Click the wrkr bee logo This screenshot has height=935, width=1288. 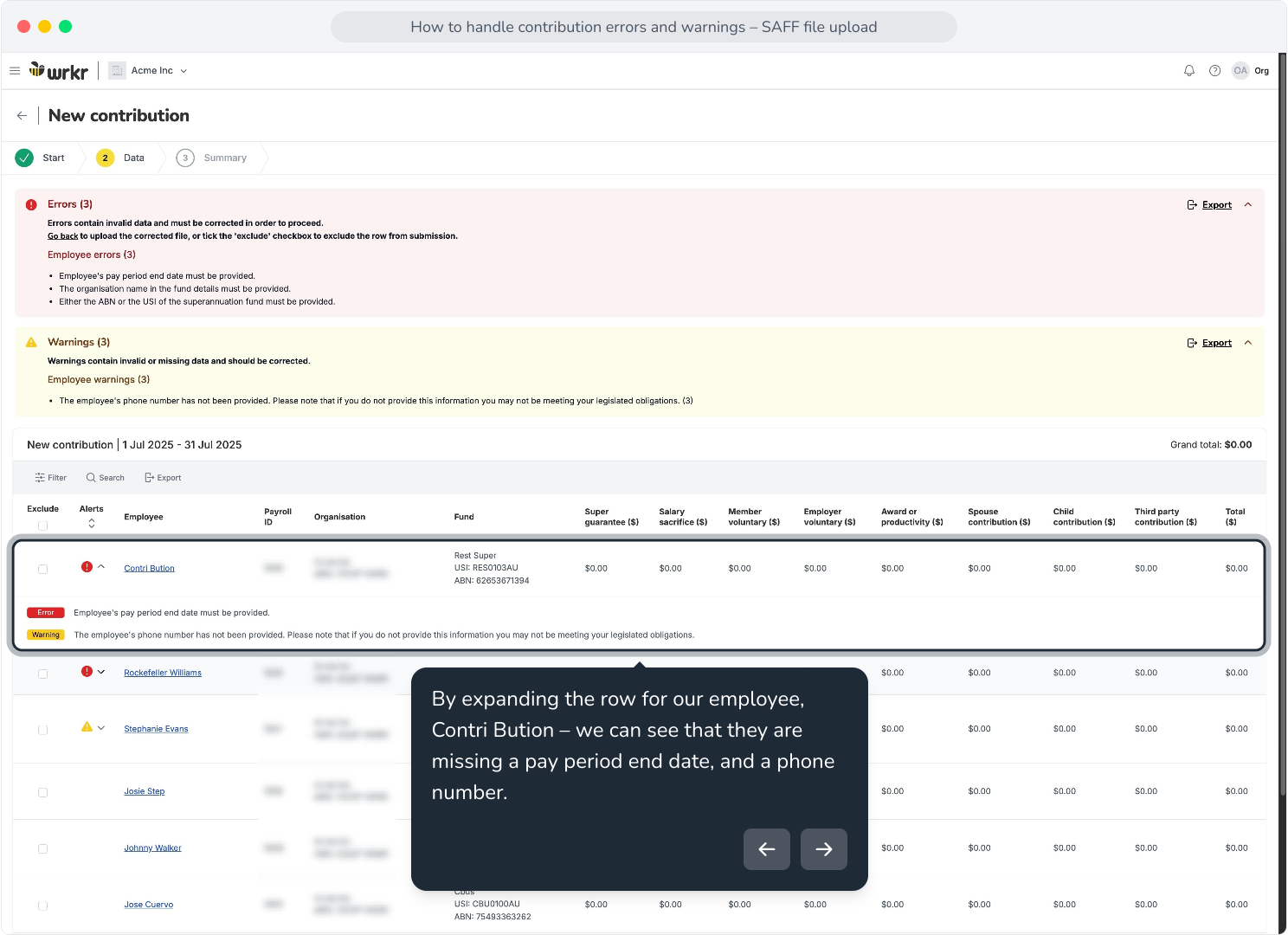click(x=59, y=71)
